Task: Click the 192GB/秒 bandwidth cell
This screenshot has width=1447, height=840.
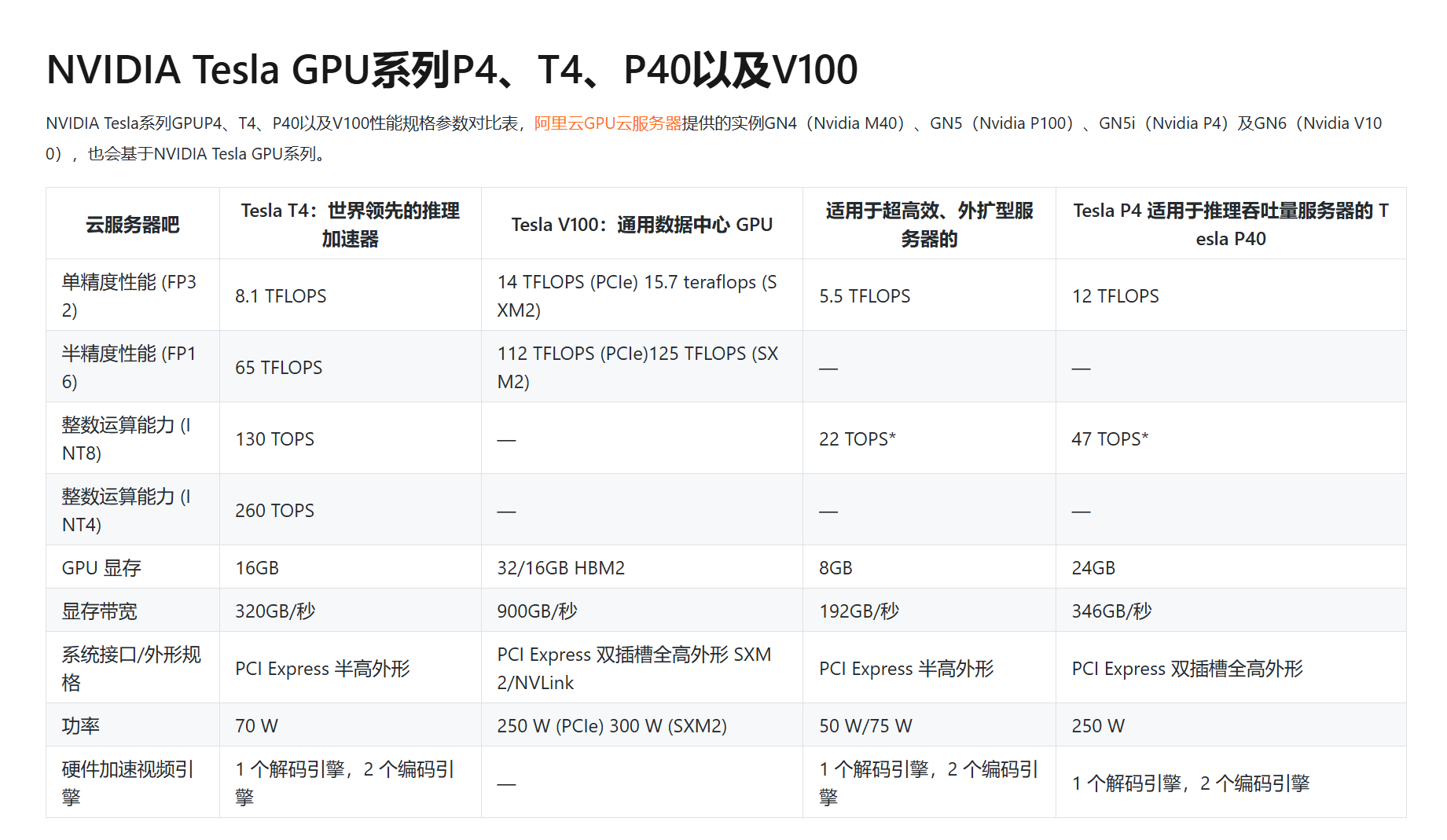Action: point(929,611)
